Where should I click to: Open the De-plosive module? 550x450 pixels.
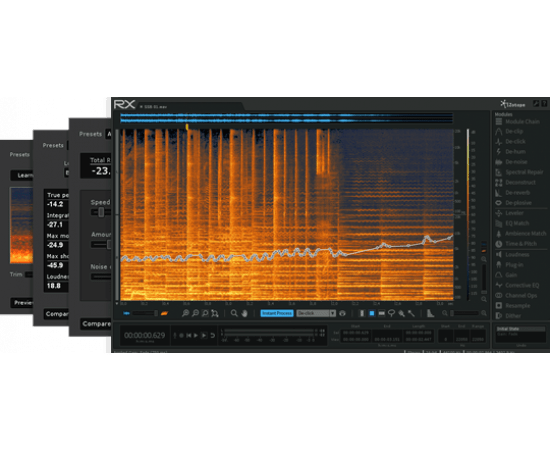514,203
